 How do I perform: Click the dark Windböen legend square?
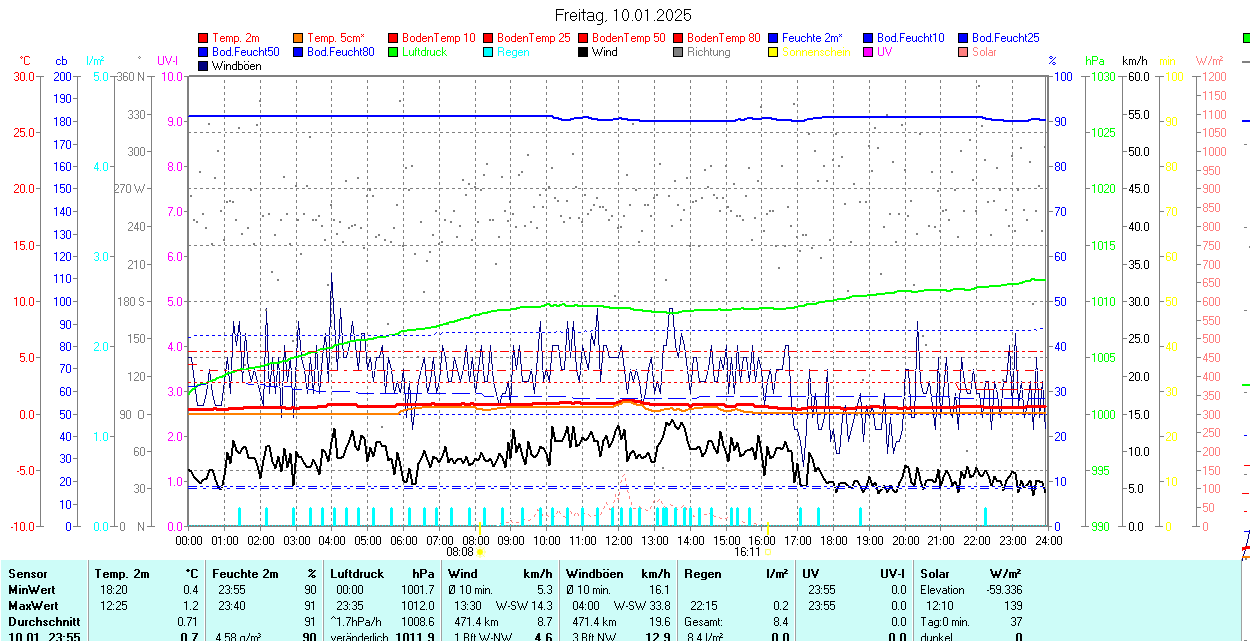(204, 66)
